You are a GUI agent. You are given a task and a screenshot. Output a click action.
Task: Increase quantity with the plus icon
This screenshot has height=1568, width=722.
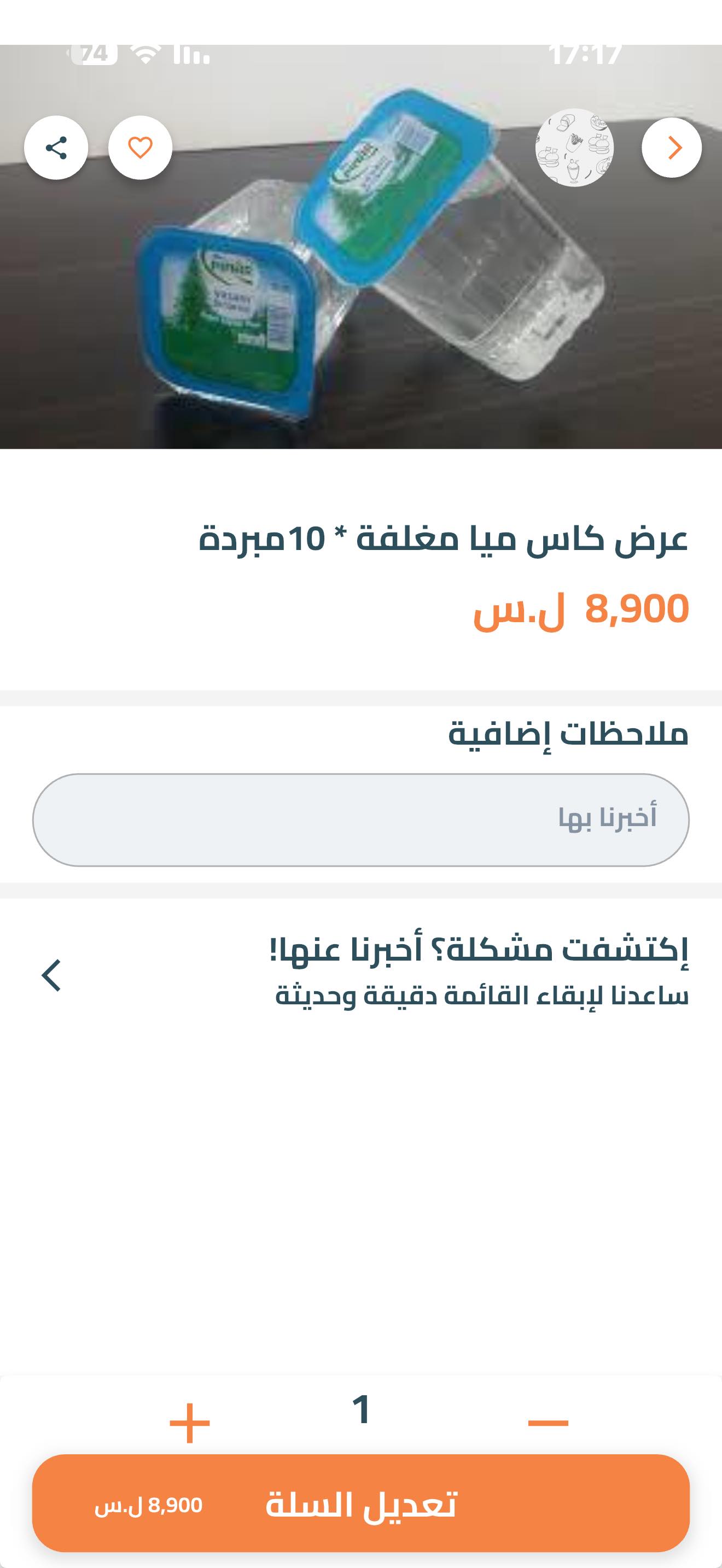pos(189,1423)
